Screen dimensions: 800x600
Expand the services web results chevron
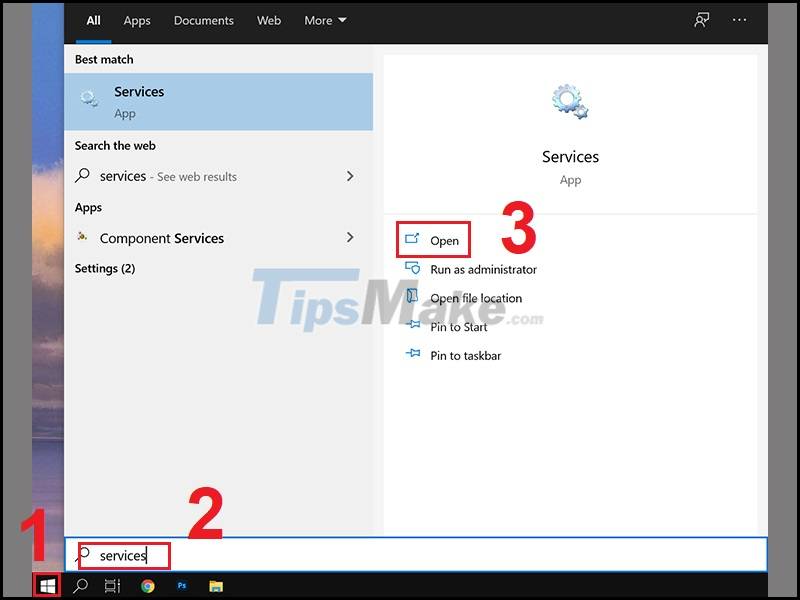pos(350,176)
